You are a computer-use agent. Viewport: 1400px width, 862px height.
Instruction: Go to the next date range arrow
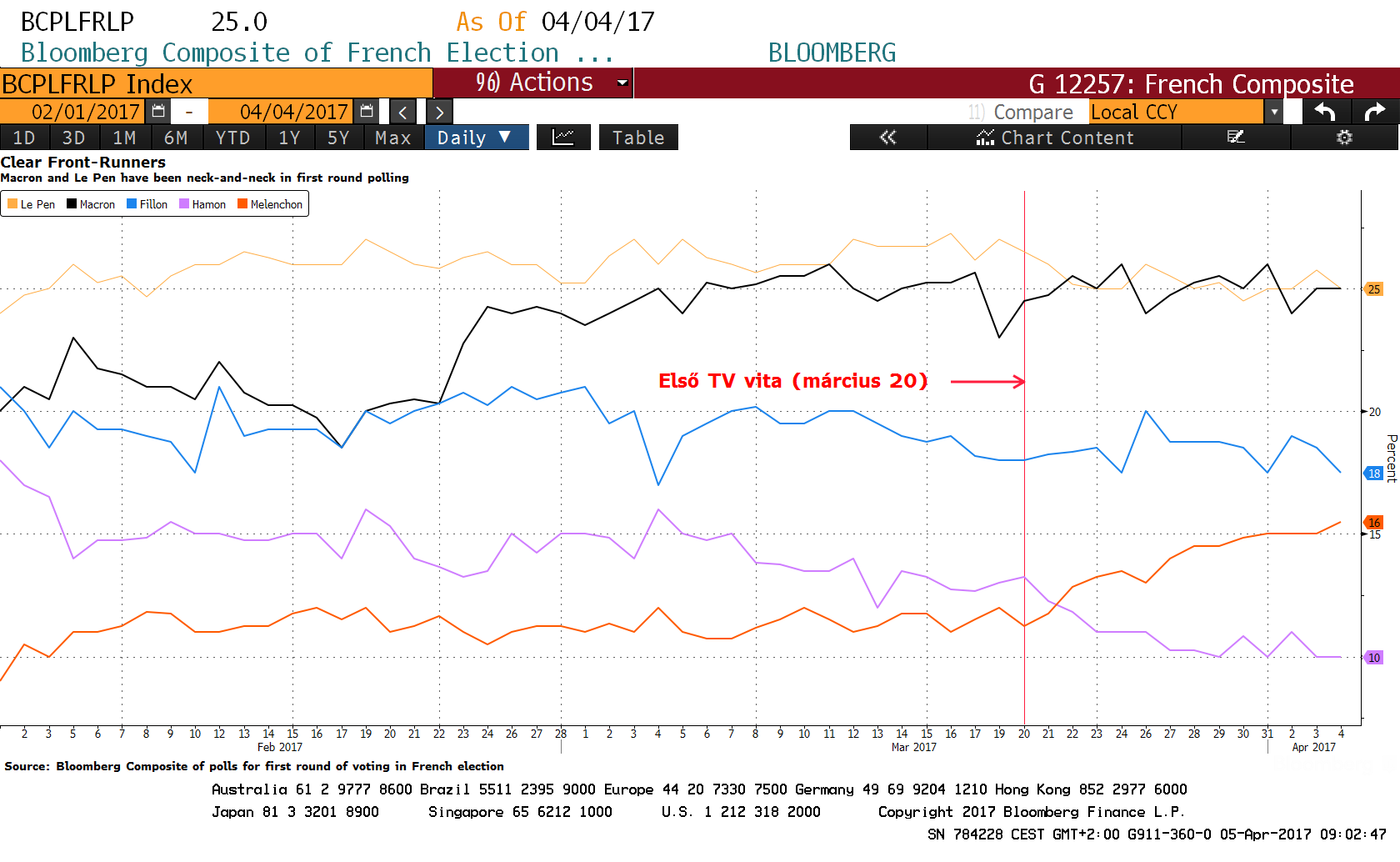click(x=439, y=112)
